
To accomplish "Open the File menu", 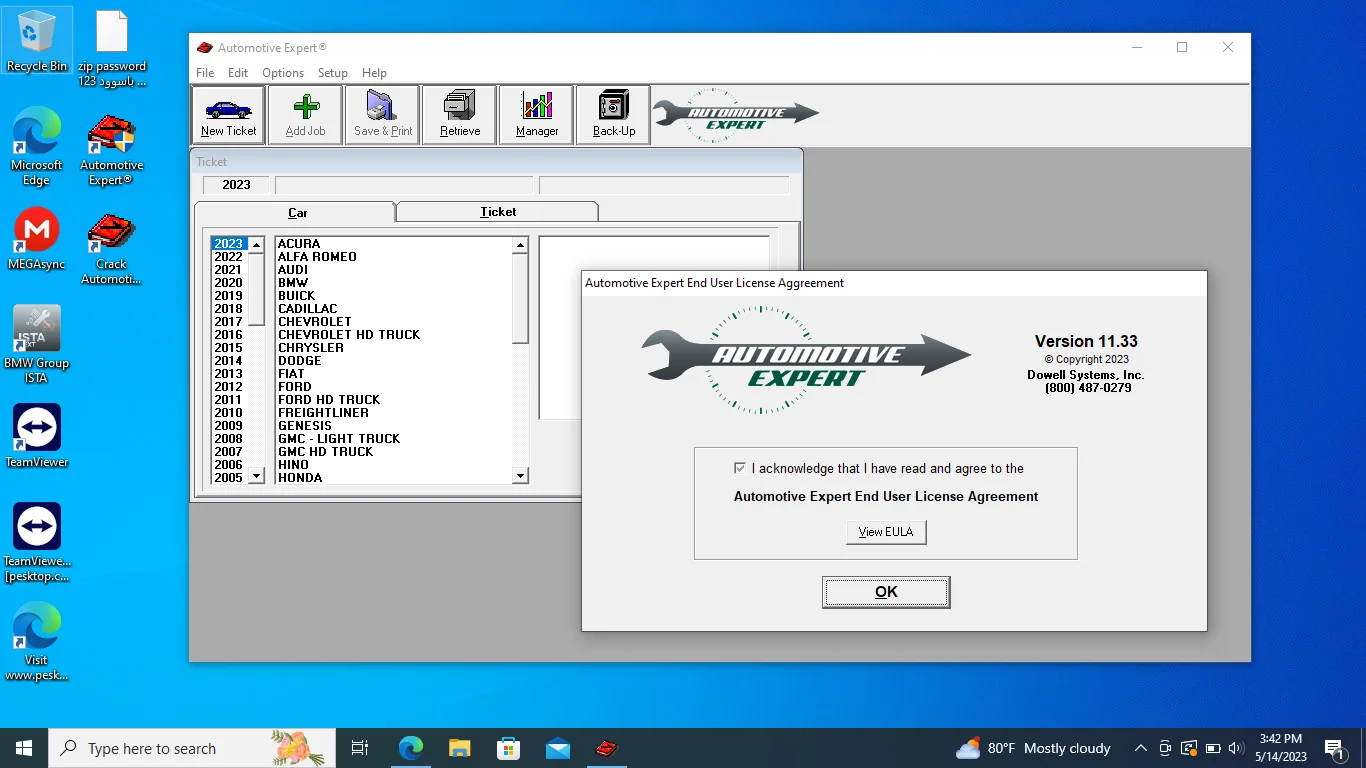I will (204, 72).
